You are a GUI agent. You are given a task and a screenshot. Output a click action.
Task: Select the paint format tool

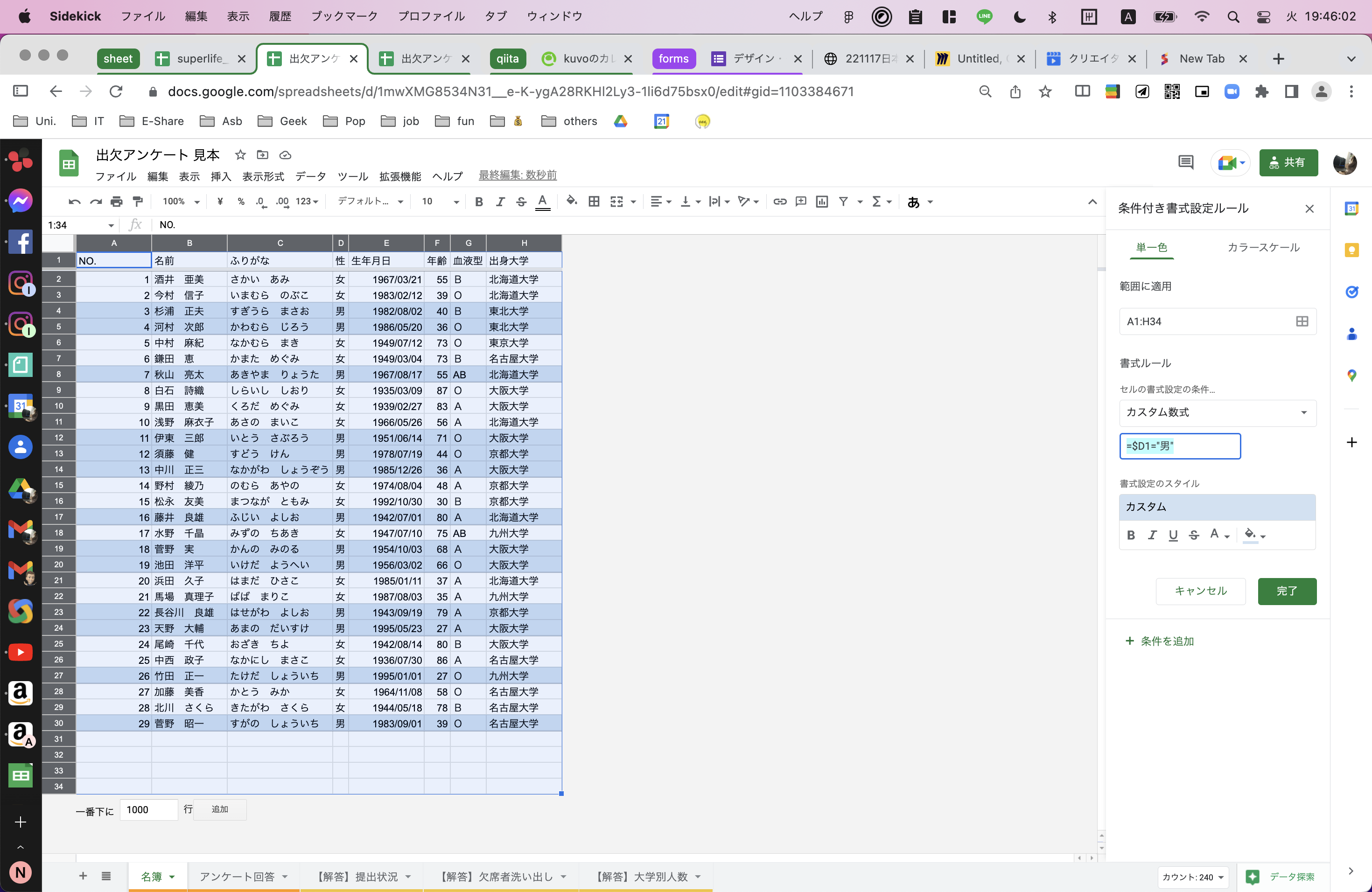coord(137,202)
